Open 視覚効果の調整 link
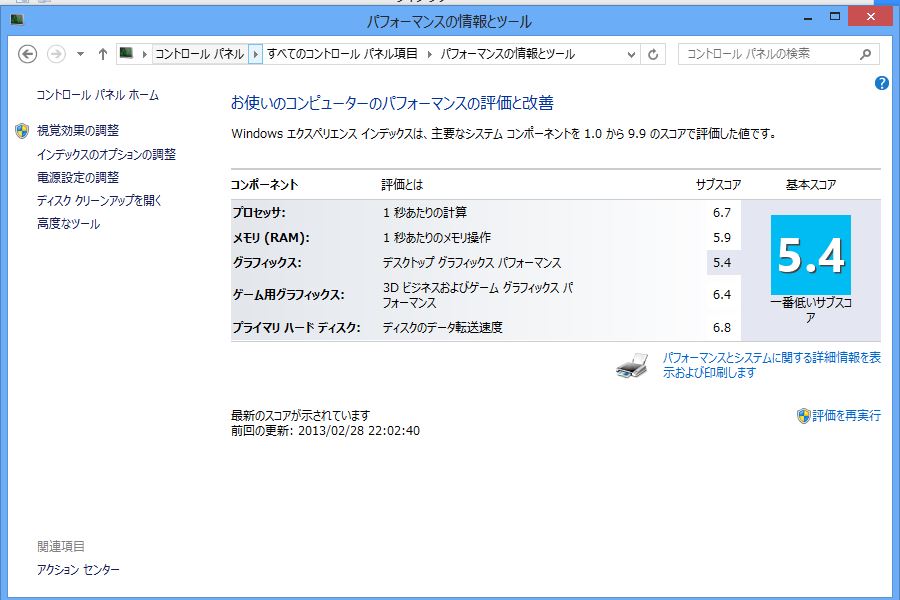Image resolution: width=900 pixels, height=600 pixels. (77, 130)
